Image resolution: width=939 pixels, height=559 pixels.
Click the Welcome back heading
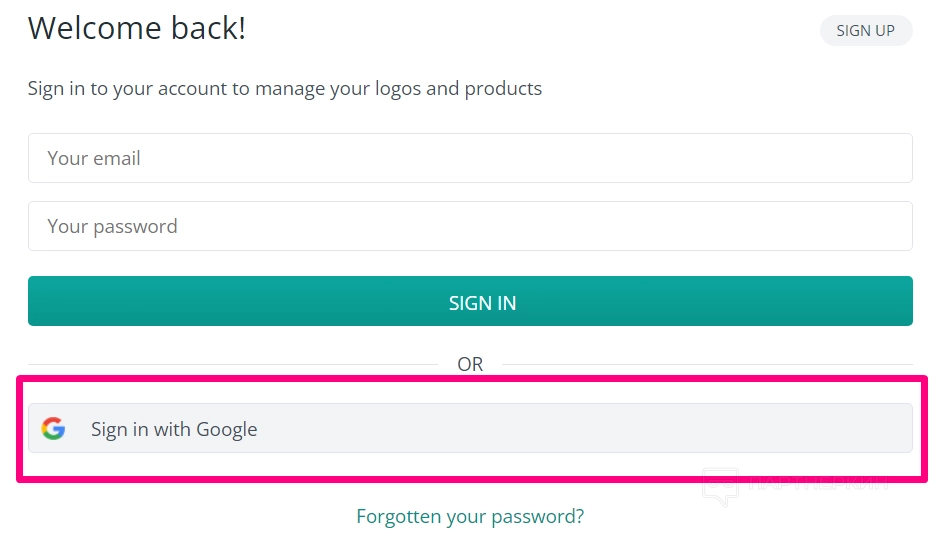pos(137,28)
